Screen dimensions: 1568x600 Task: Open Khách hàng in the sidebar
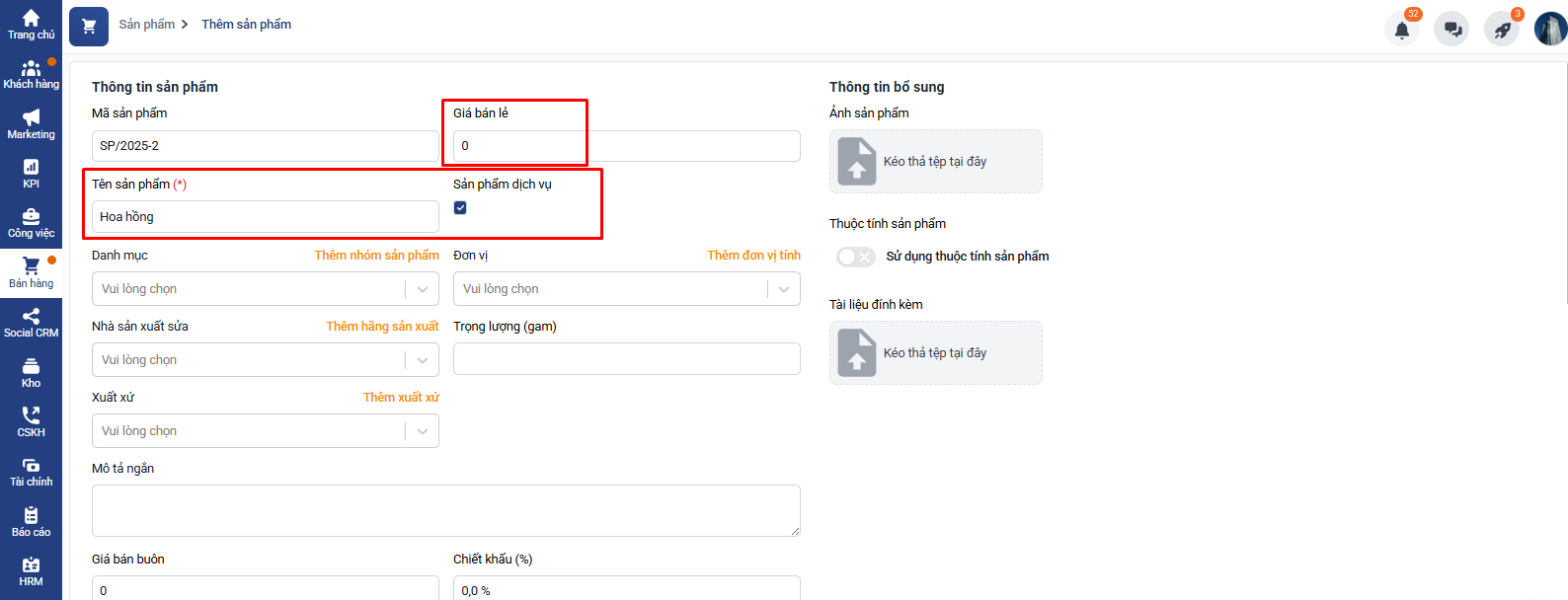coord(31,75)
